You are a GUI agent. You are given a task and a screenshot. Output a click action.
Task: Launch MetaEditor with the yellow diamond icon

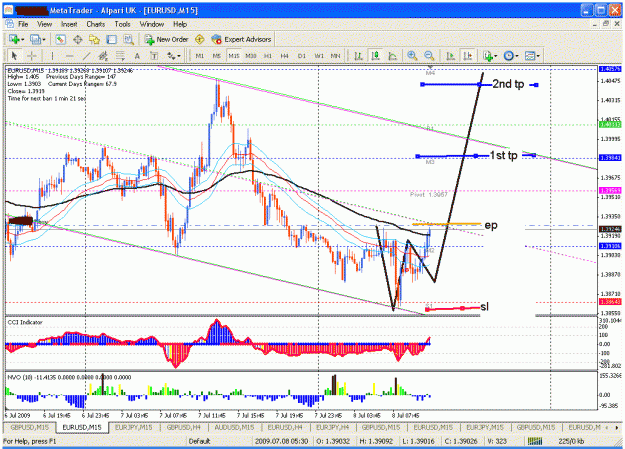(x=199, y=39)
